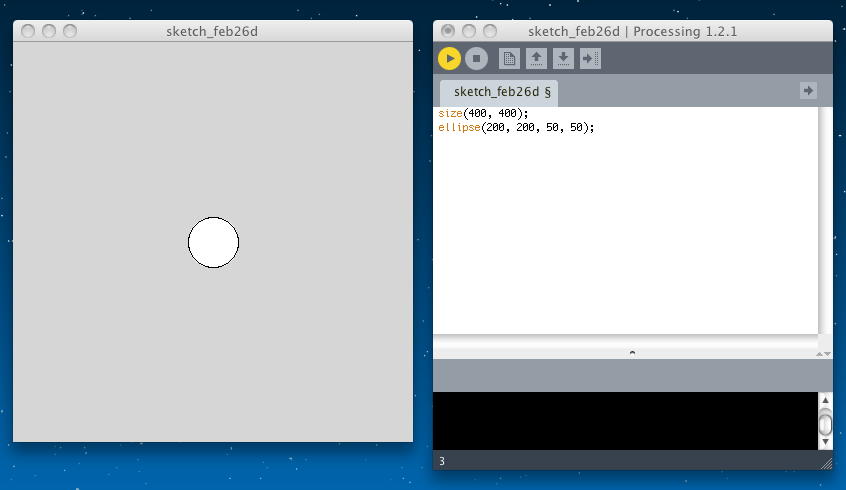The height and width of the screenshot is (490, 846).
Task: Click the ellipse(200, 200, 50, 50); code line
Action: point(516,127)
